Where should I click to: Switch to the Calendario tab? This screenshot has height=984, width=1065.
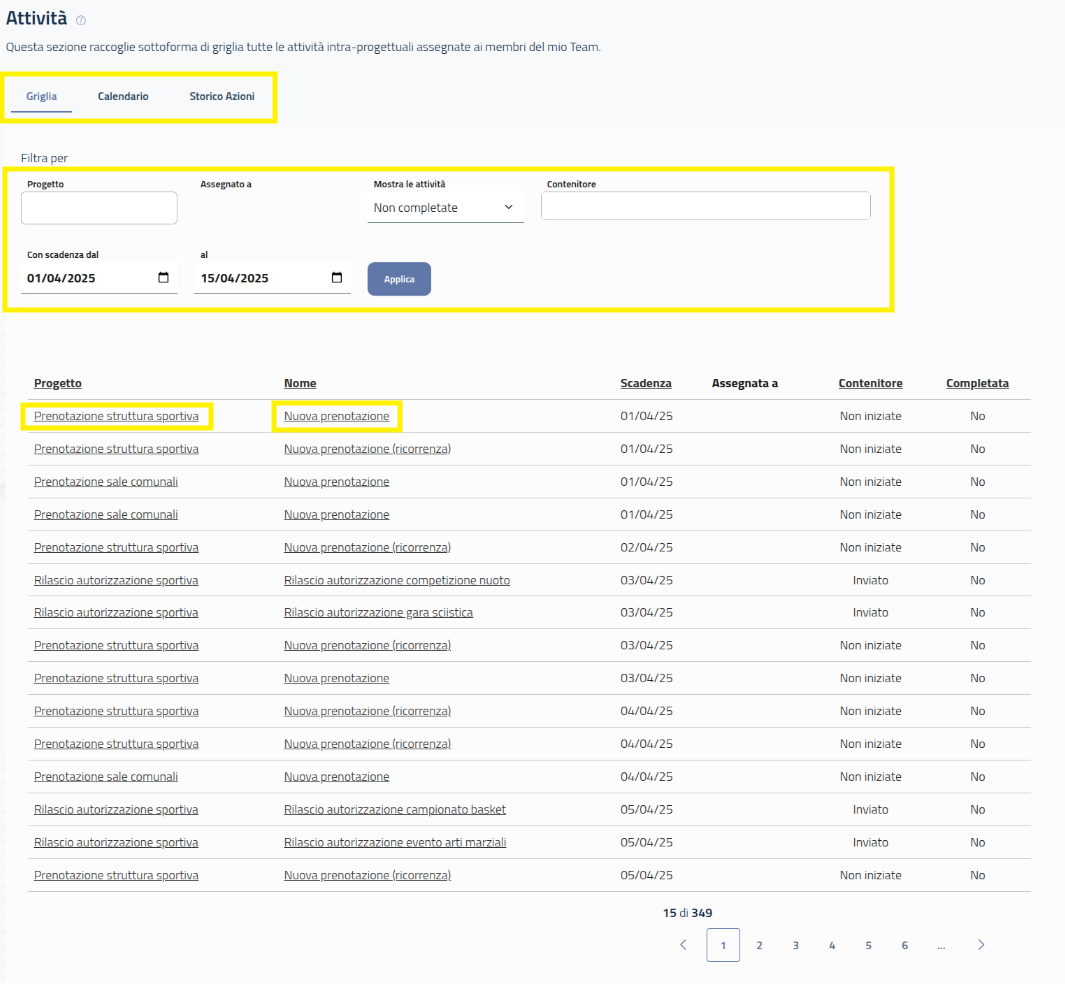[x=123, y=96]
